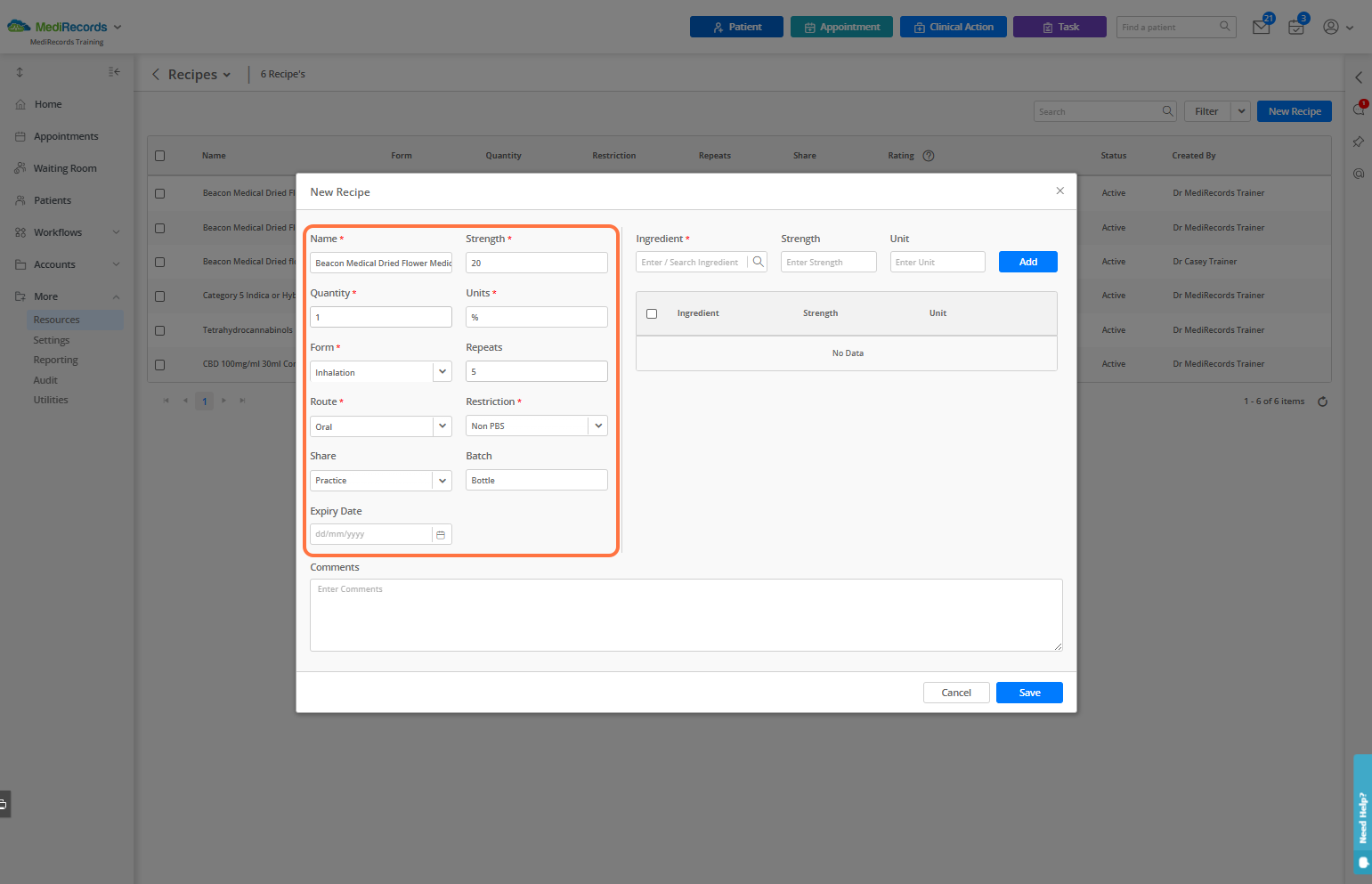The height and width of the screenshot is (884, 1372).
Task: Tick the checkbox for Category 5 Indica row
Action: [160, 296]
